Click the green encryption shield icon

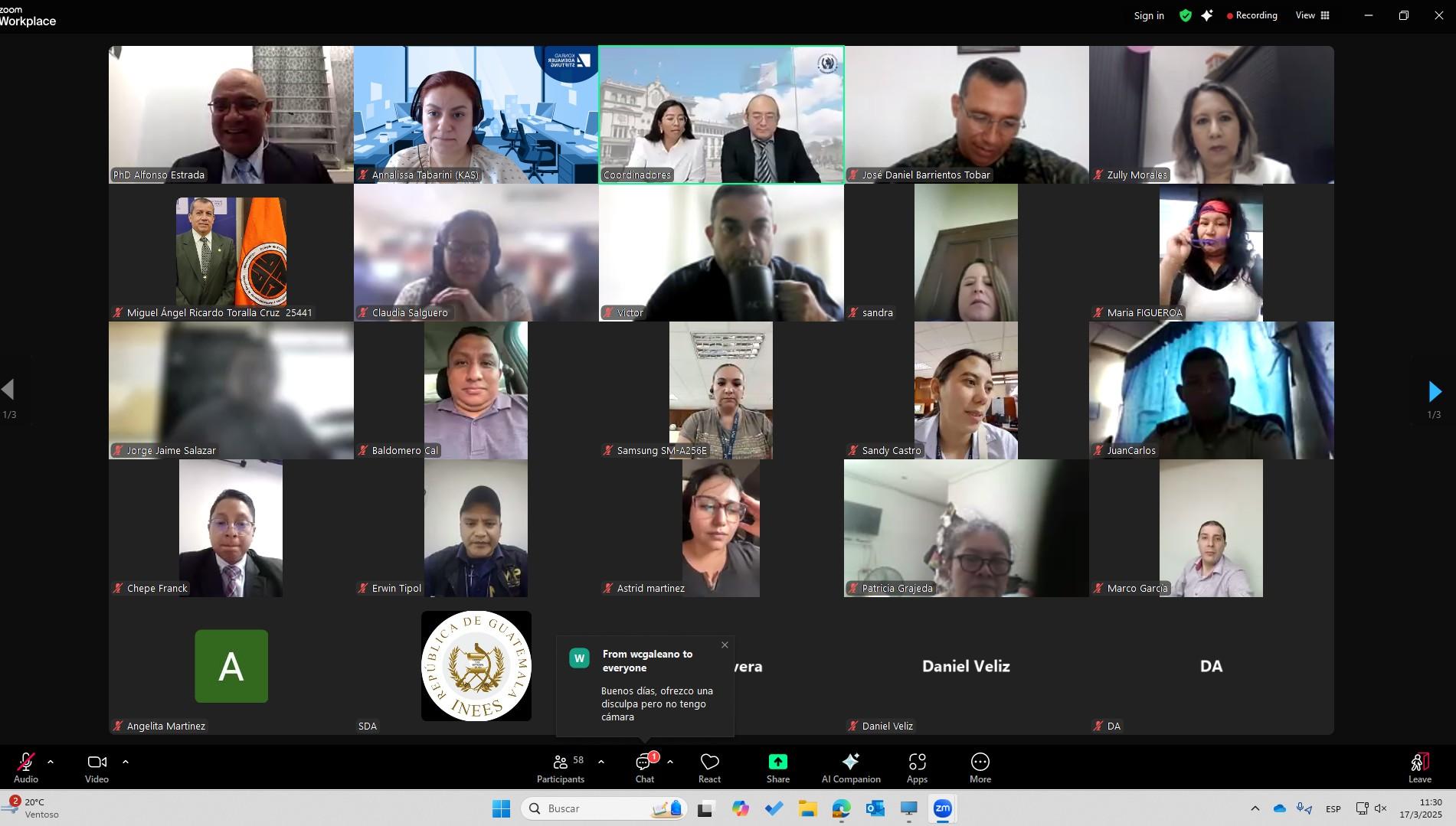pyautogui.click(x=1185, y=15)
